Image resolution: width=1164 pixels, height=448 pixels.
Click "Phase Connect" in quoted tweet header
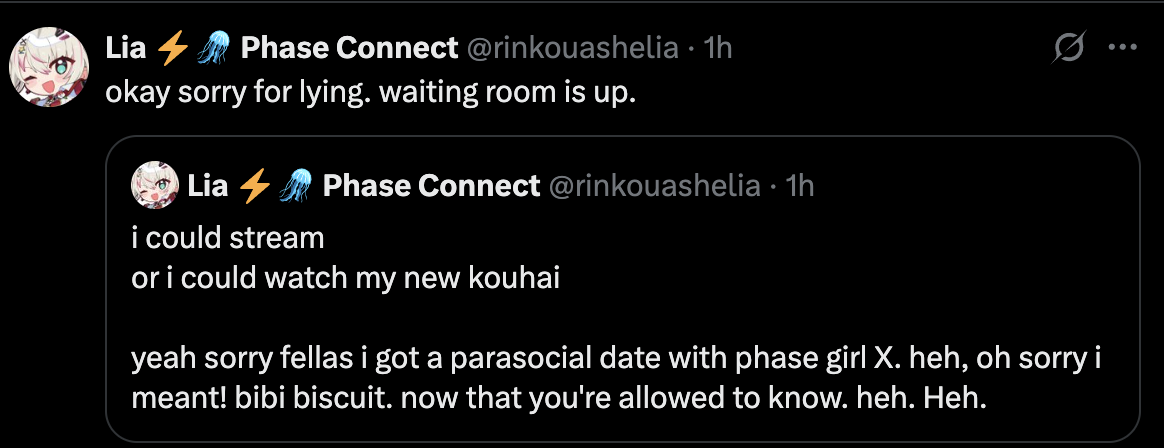point(432,186)
